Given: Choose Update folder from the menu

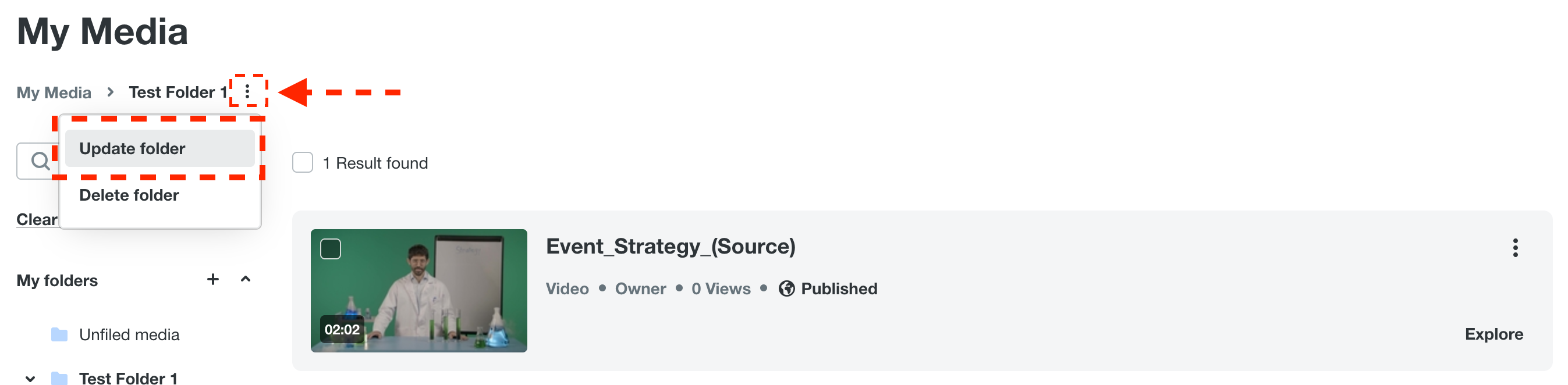Looking at the screenshot, I should pyautogui.click(x=132, y=148).
